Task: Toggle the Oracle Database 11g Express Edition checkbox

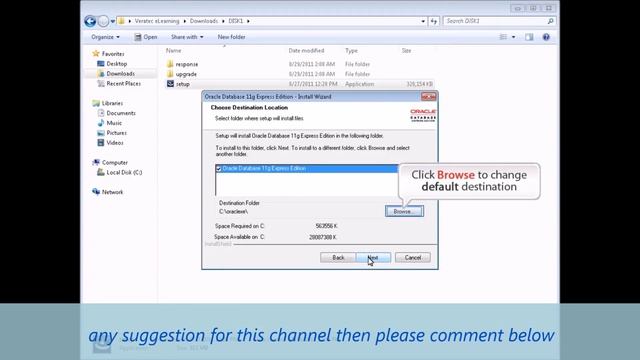Action: [x=218, y=169]
